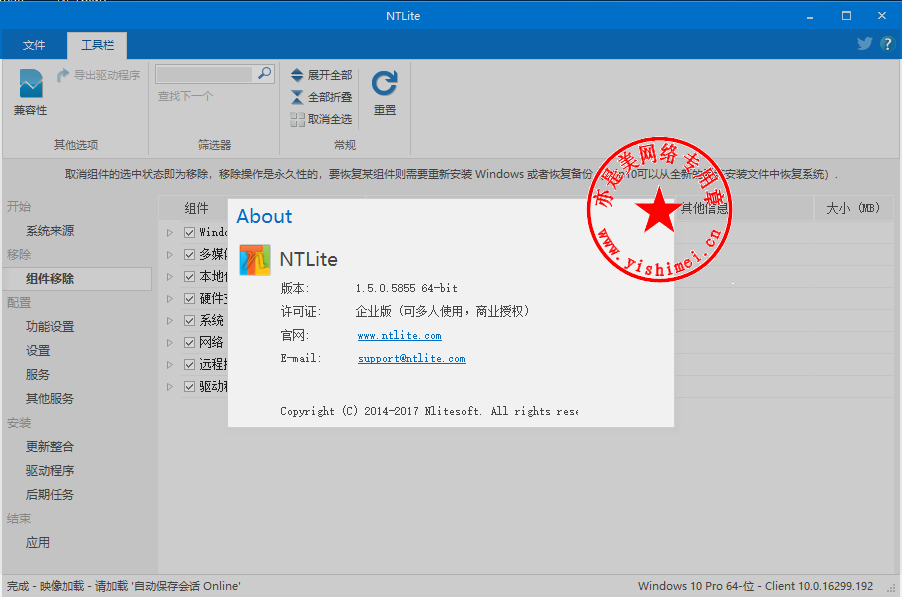Click Windows 10 Pro 64-位 status text

coord(696,586)
